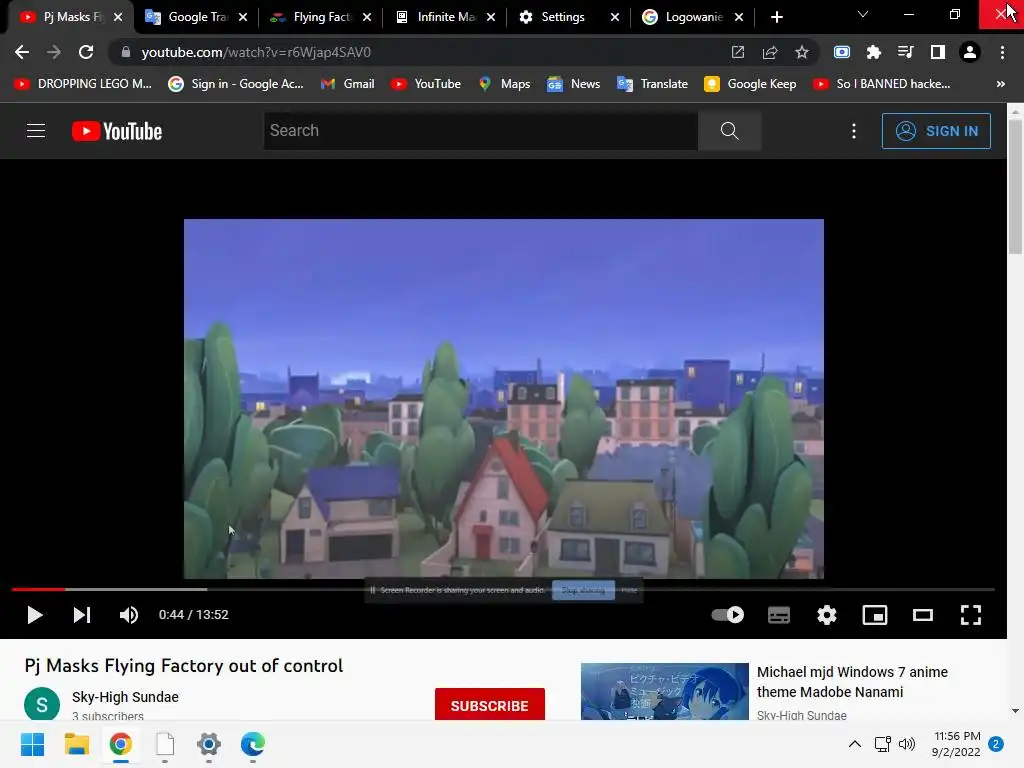1024x768 pixels.
Task: Toggle the Chrome side panel
Action: click(938, 52)
